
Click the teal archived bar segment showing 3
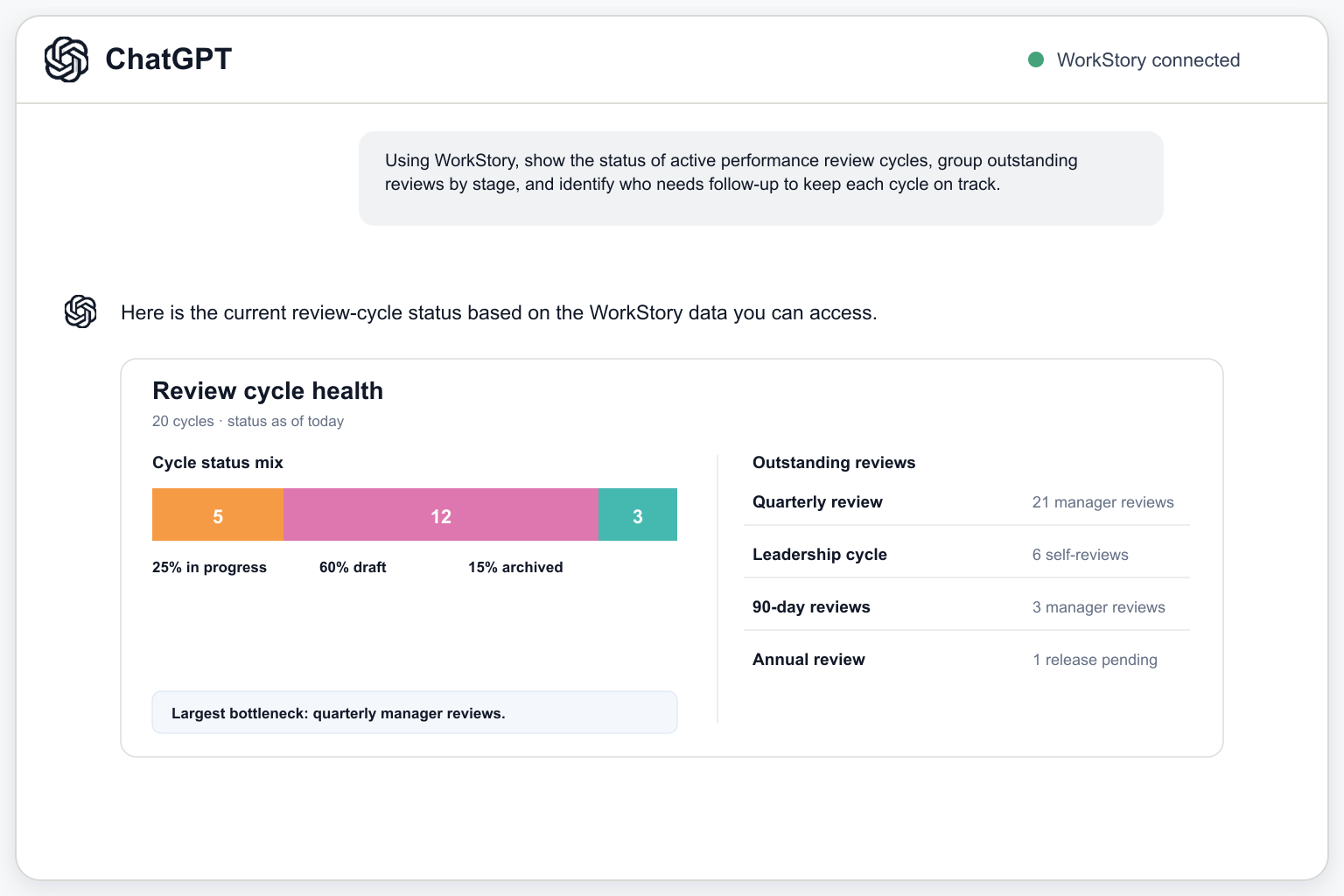(x=638, y=514)
